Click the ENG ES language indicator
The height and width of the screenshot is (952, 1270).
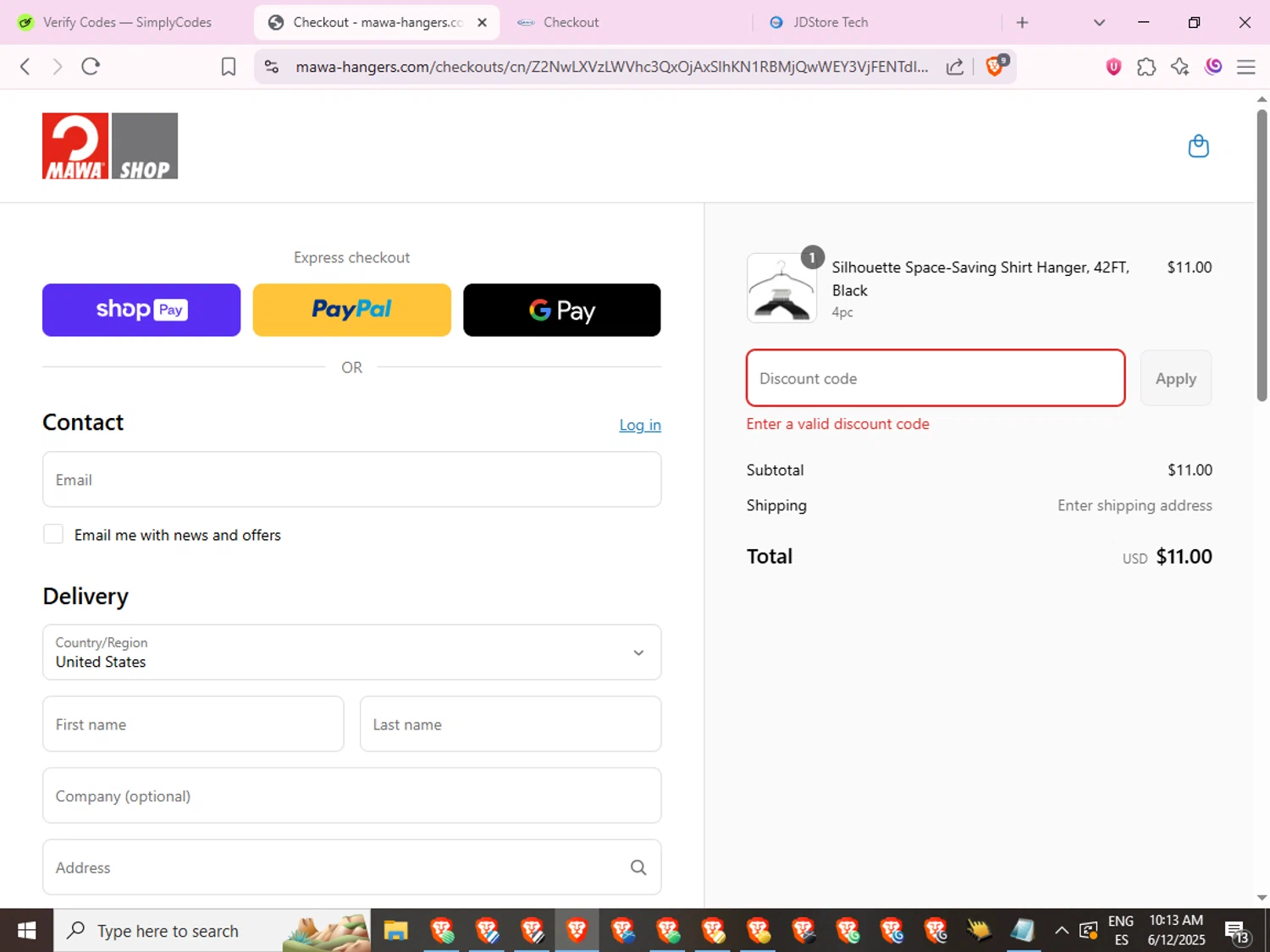pos(1121,931)
